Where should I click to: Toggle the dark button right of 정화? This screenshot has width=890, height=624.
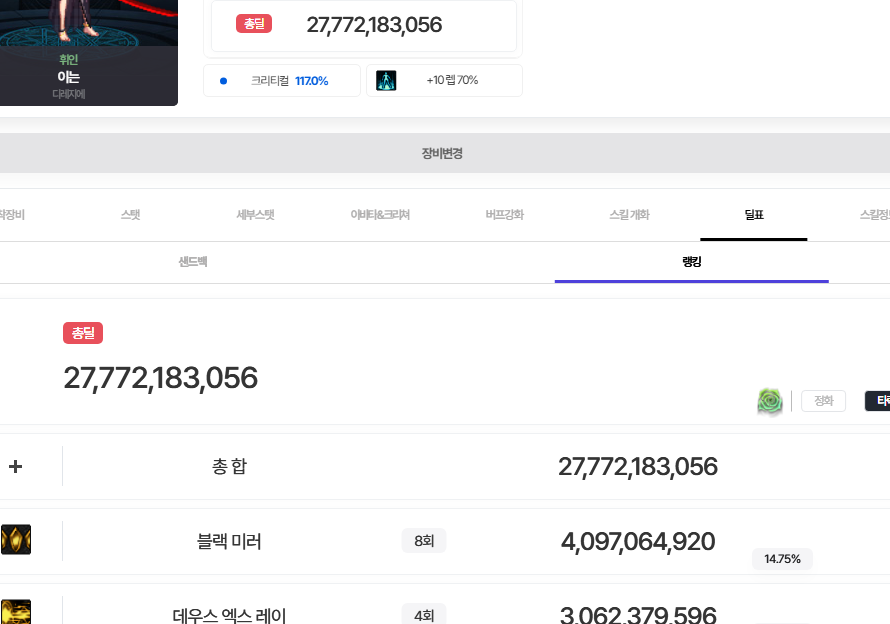tap(877, 401)
